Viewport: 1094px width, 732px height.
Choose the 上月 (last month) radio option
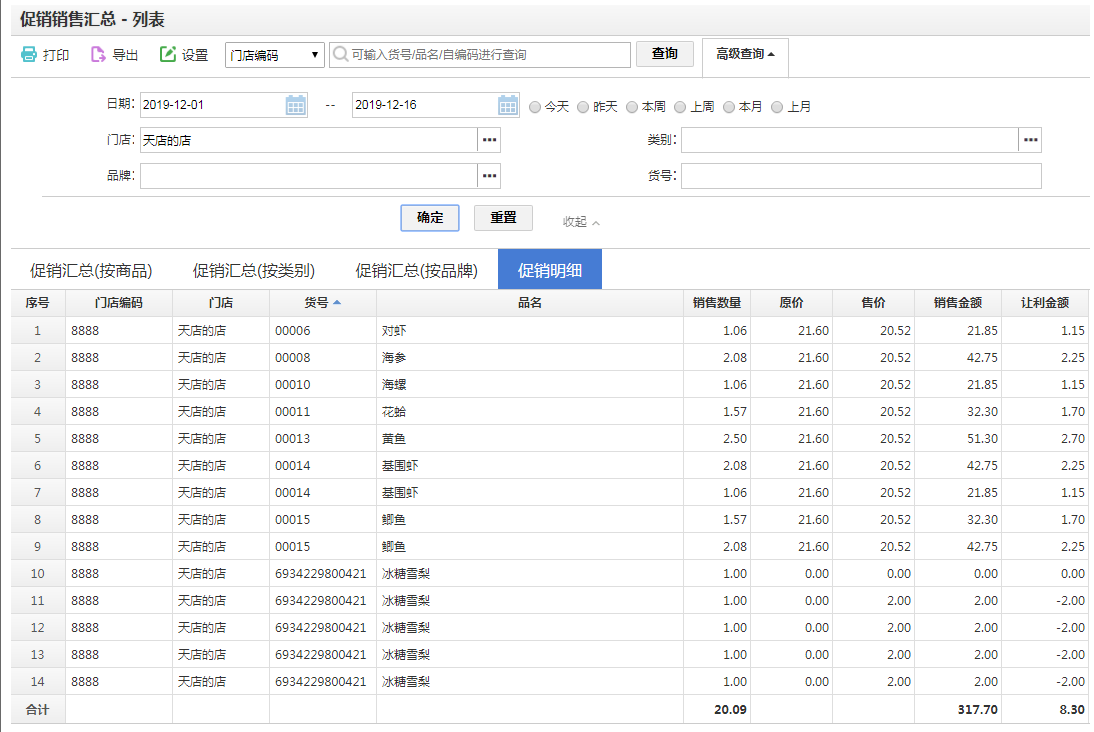click(777, 107)
